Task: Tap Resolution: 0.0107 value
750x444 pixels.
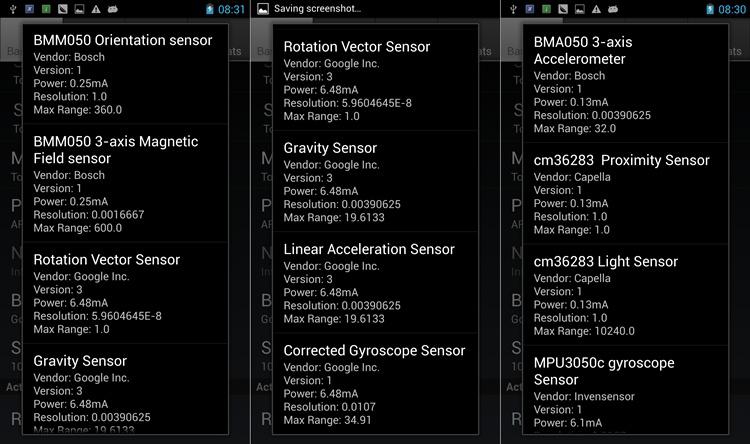Action: coord(330,407)
